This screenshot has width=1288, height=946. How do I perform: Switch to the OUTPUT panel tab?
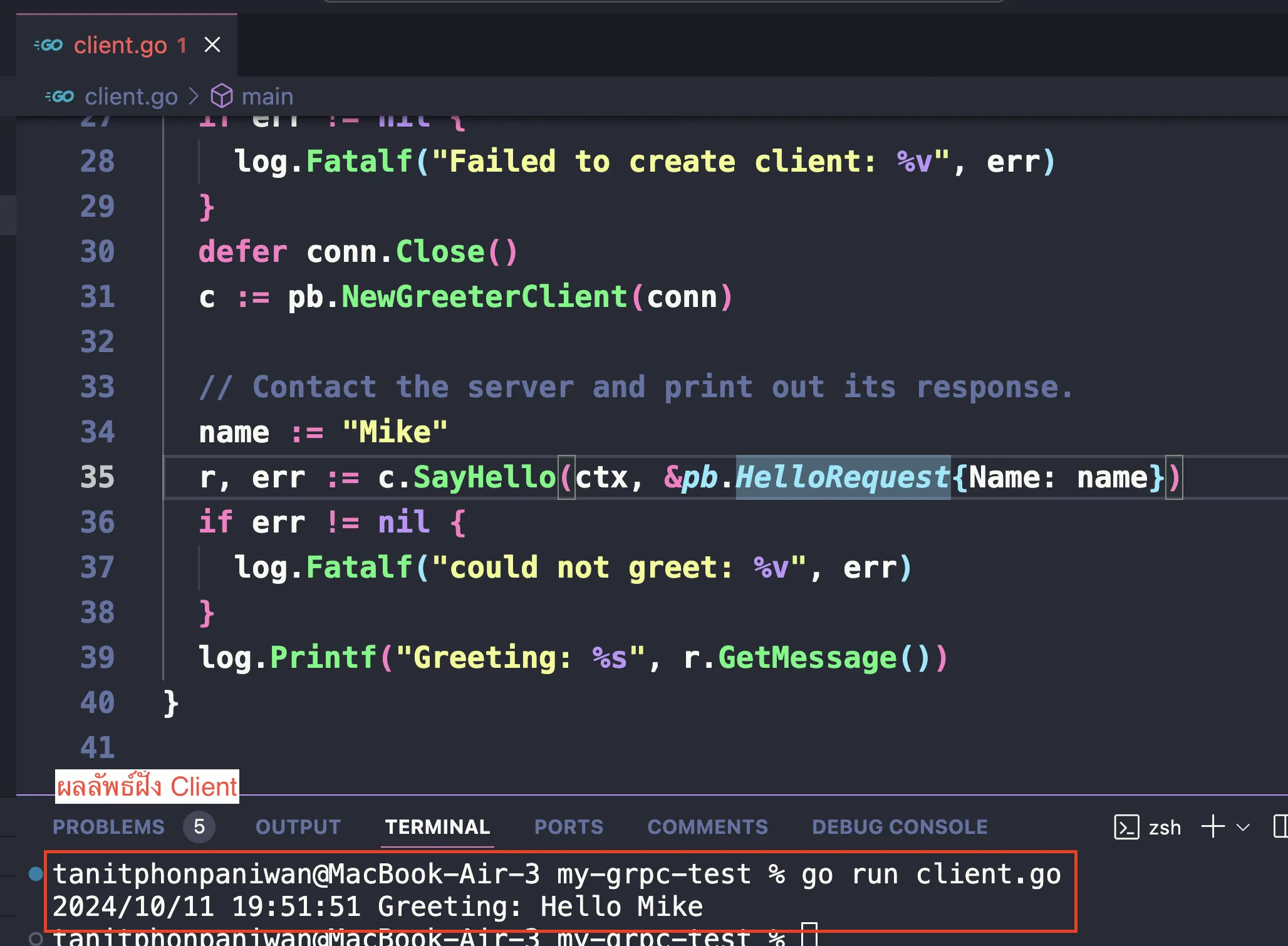tap(297, 825)
